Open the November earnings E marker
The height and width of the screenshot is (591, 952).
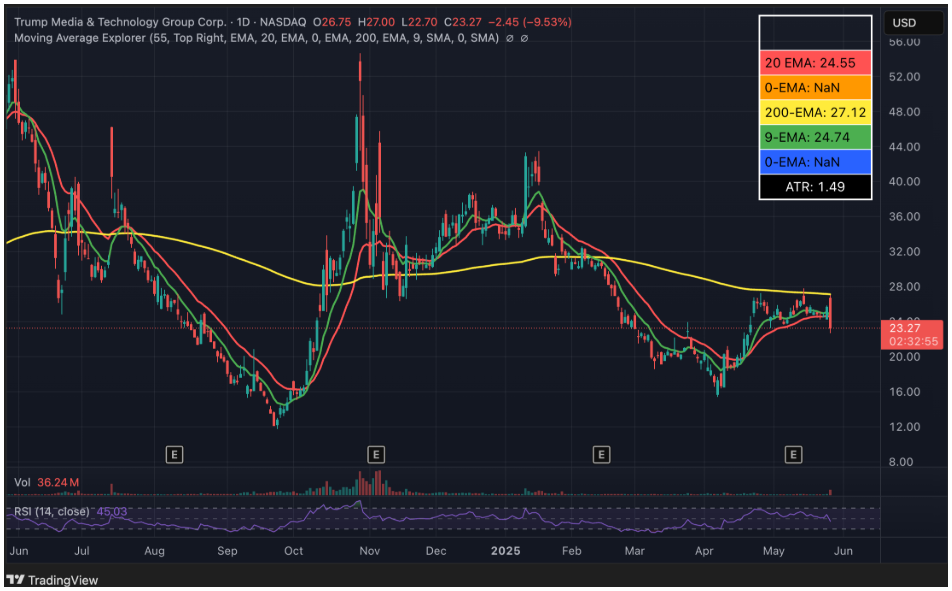376,454
